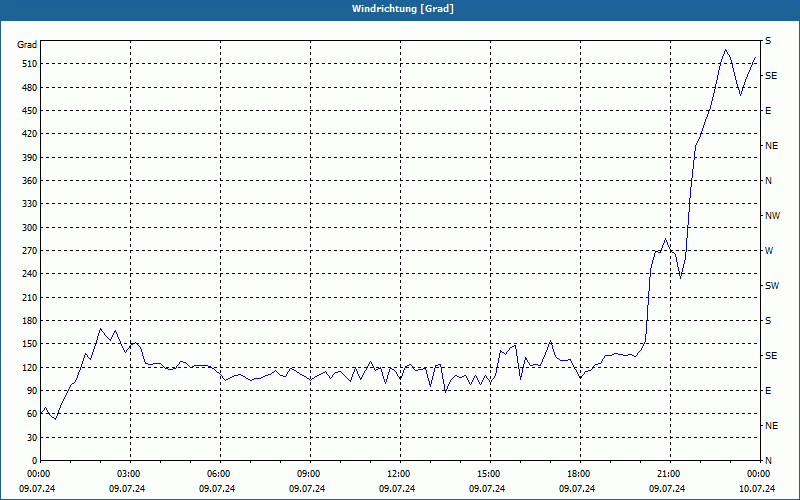Click the SW compass label

point(772,286)
